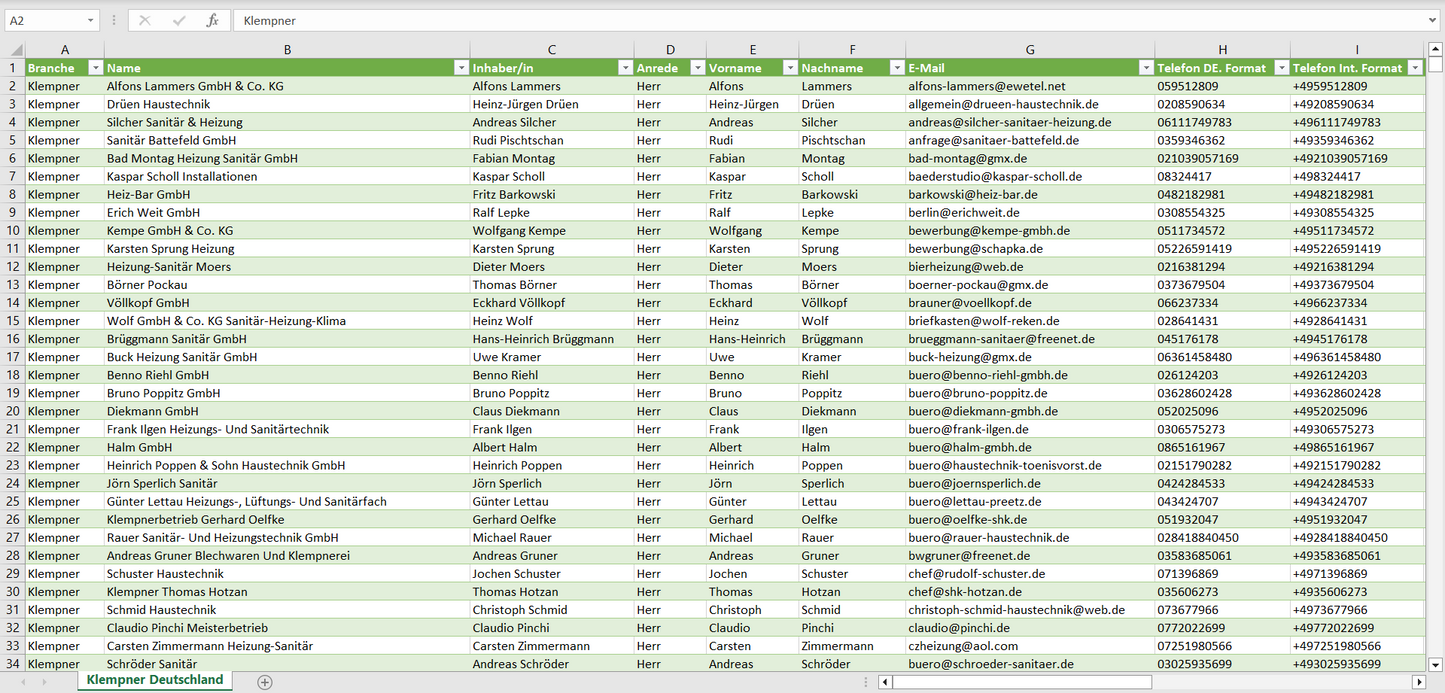
Task: Add a new sheet with plus icon
Action: pos(265,682)
